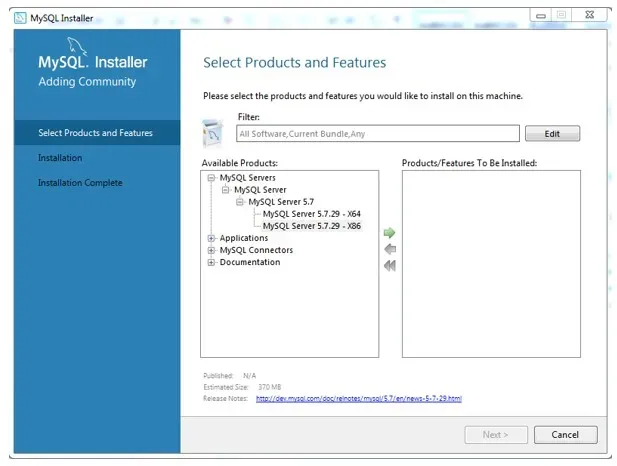Expand the Applications tree node
Viewport: 617px width, 466px height.
pos(211,238)
